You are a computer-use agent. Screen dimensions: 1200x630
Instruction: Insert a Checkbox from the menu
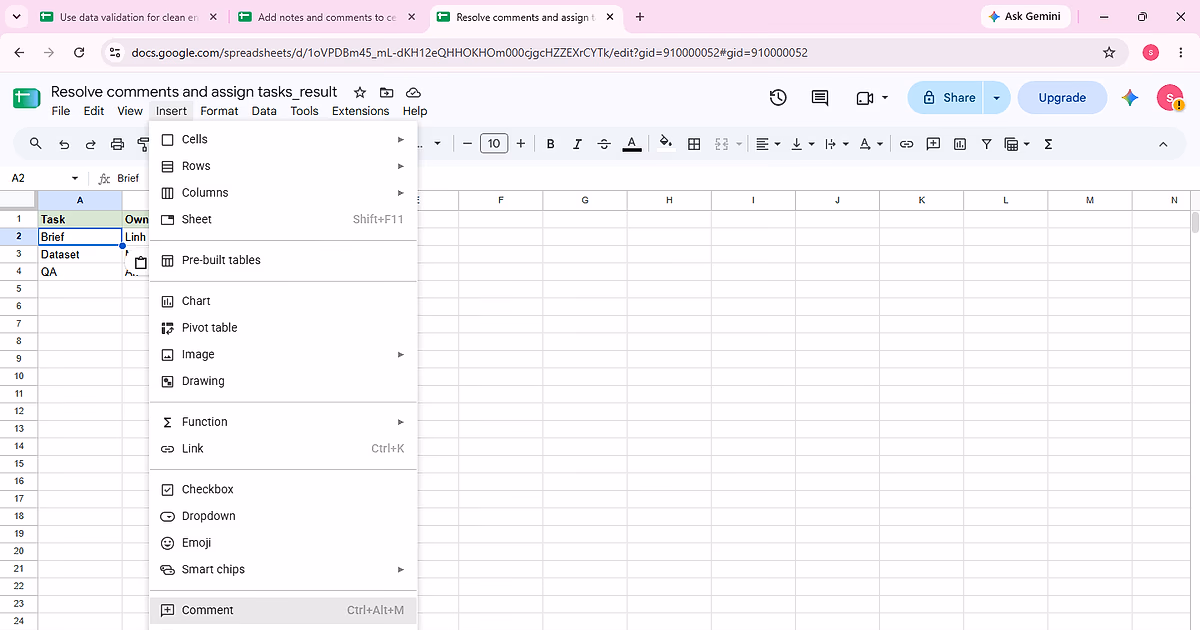click(283, 489)
